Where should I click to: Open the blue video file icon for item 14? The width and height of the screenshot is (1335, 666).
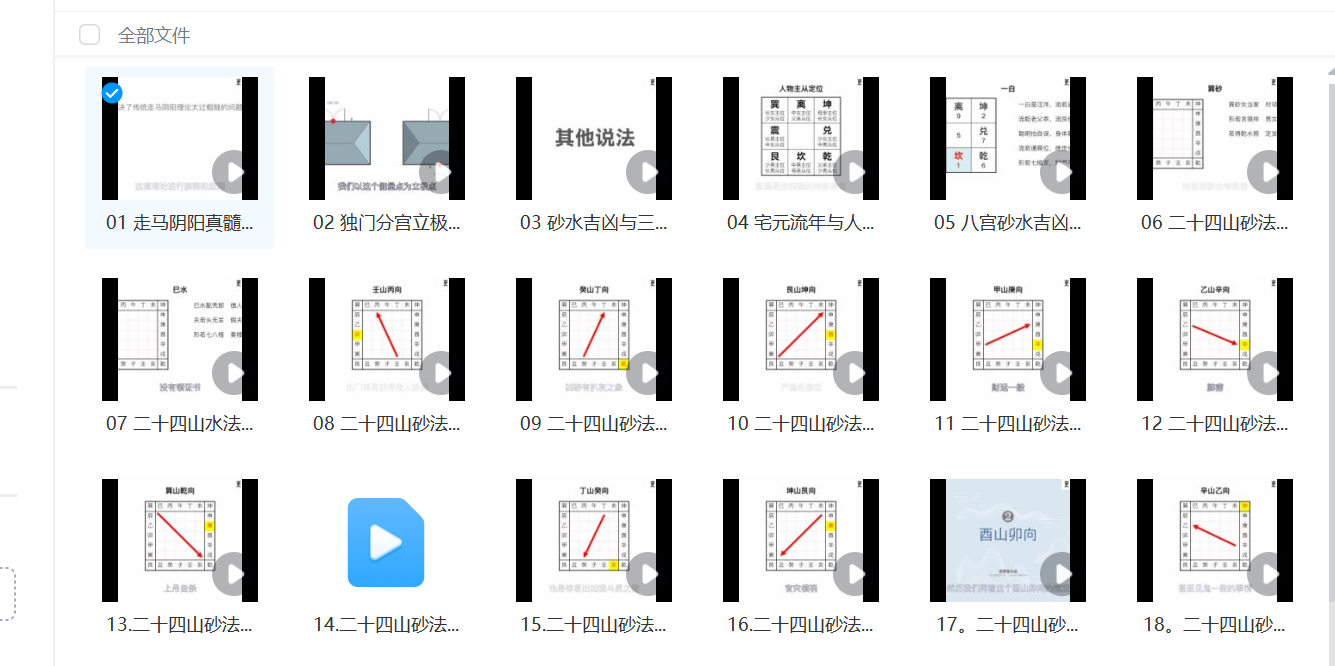point(386,542)
